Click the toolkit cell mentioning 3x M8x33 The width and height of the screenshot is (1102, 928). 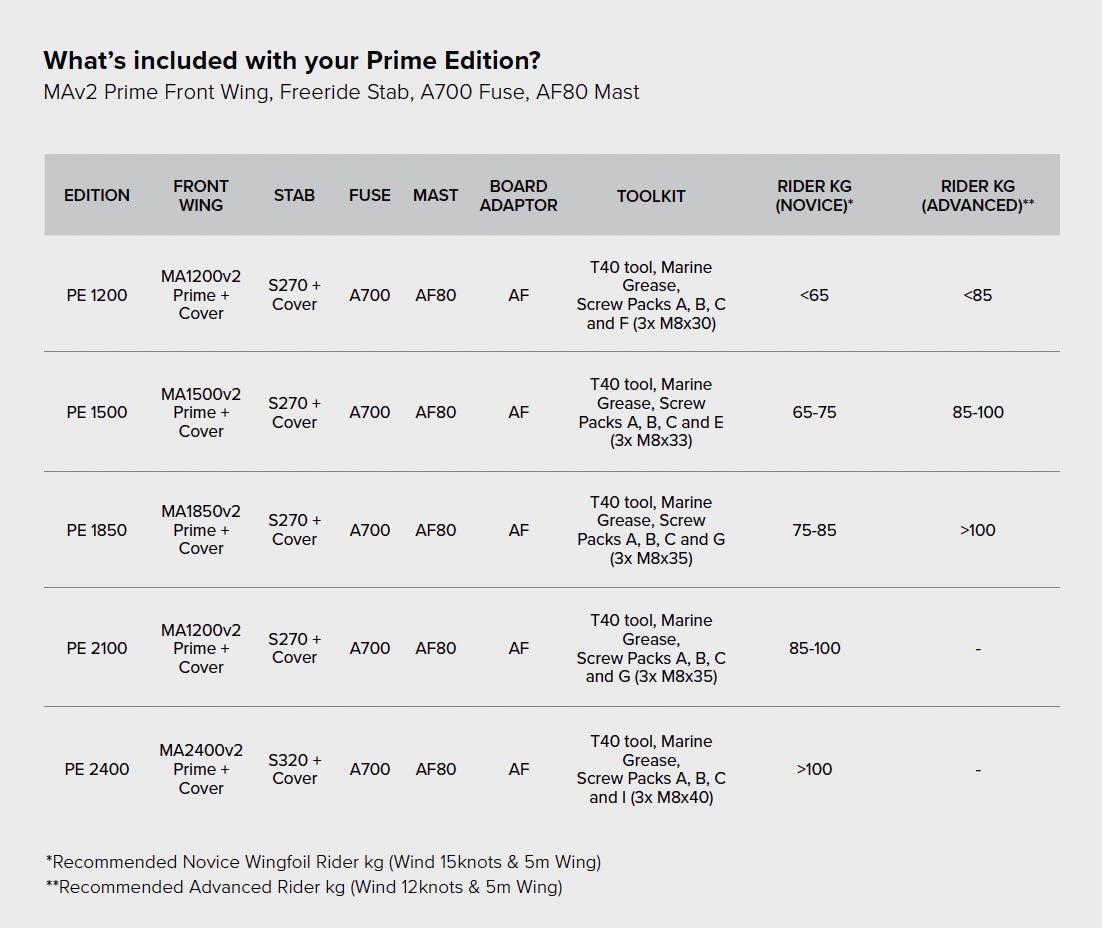651,412
